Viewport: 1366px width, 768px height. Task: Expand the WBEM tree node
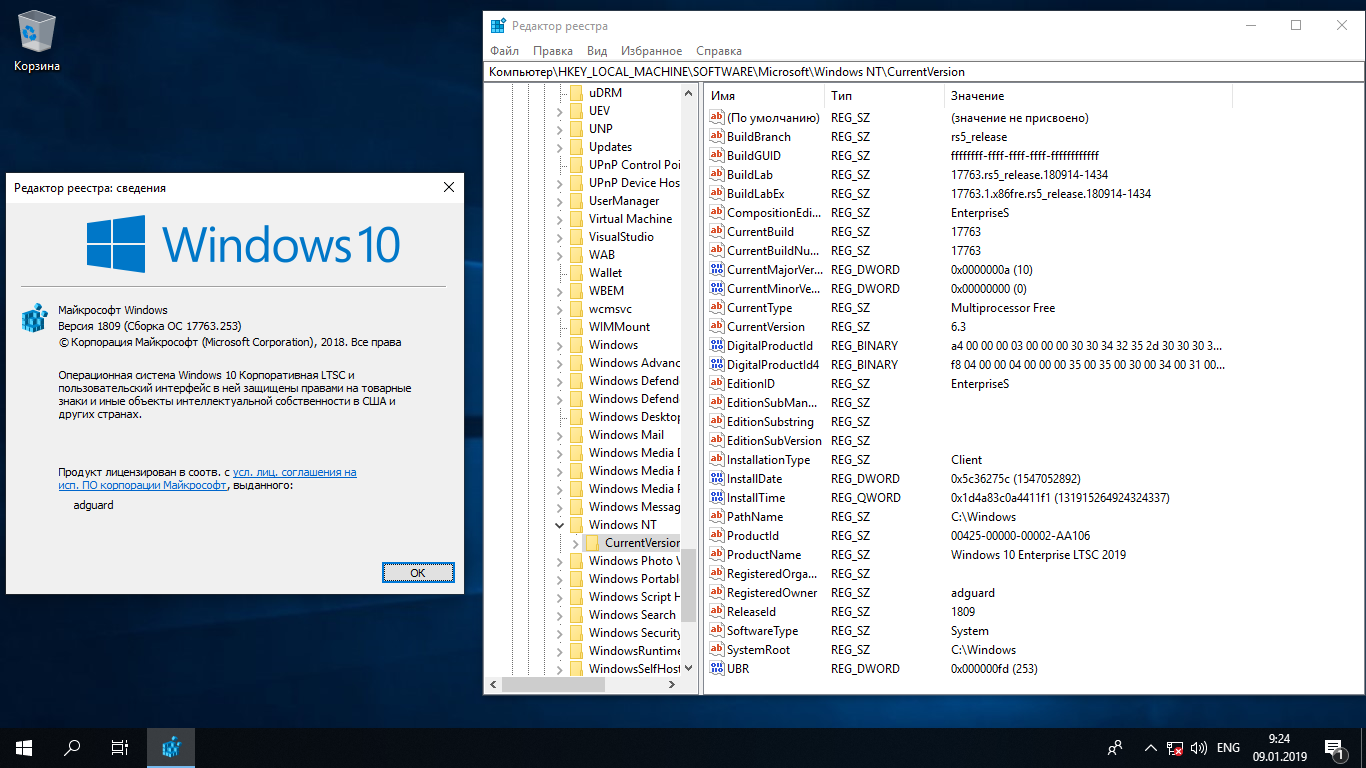tap(559, 291)
